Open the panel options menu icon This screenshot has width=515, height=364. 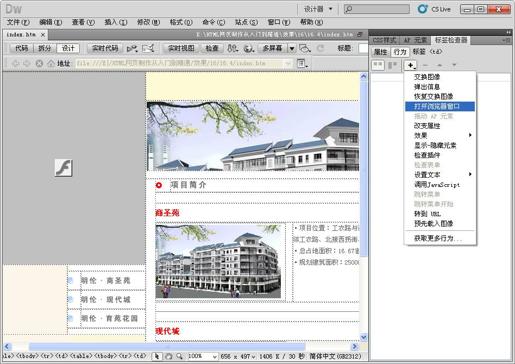coord(506,40)
